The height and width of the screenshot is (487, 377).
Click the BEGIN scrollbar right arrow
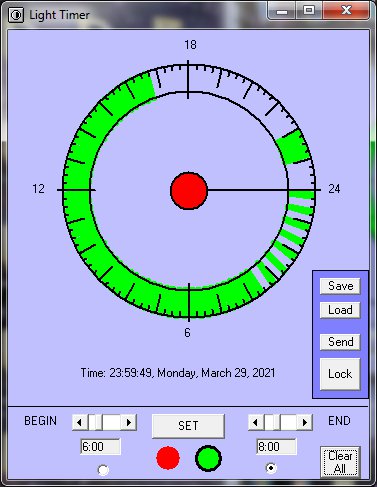(129, 423)
